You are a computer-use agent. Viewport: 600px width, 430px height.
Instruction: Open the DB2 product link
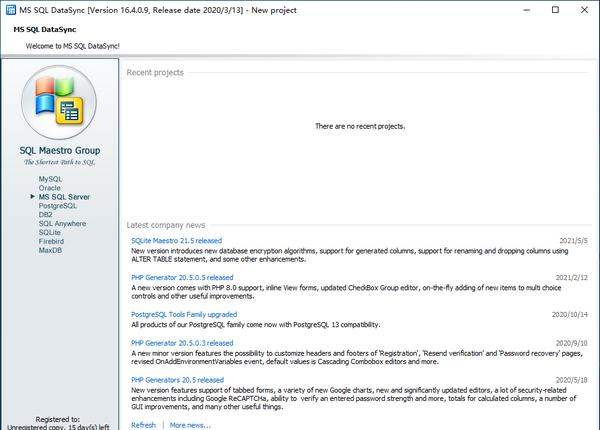[x=45, y=215]
